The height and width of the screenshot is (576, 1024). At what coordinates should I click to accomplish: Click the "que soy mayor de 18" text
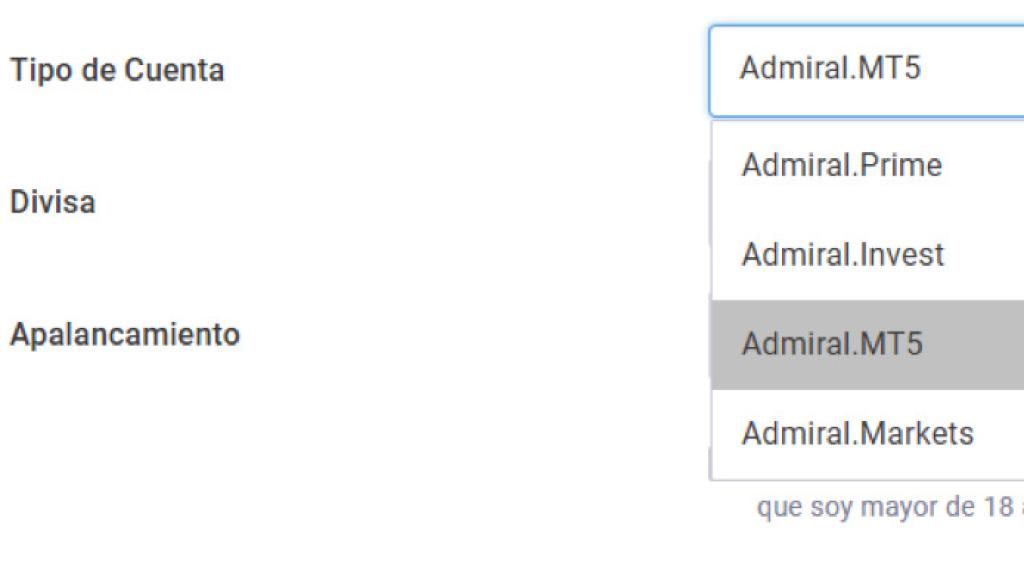[885, 508]
